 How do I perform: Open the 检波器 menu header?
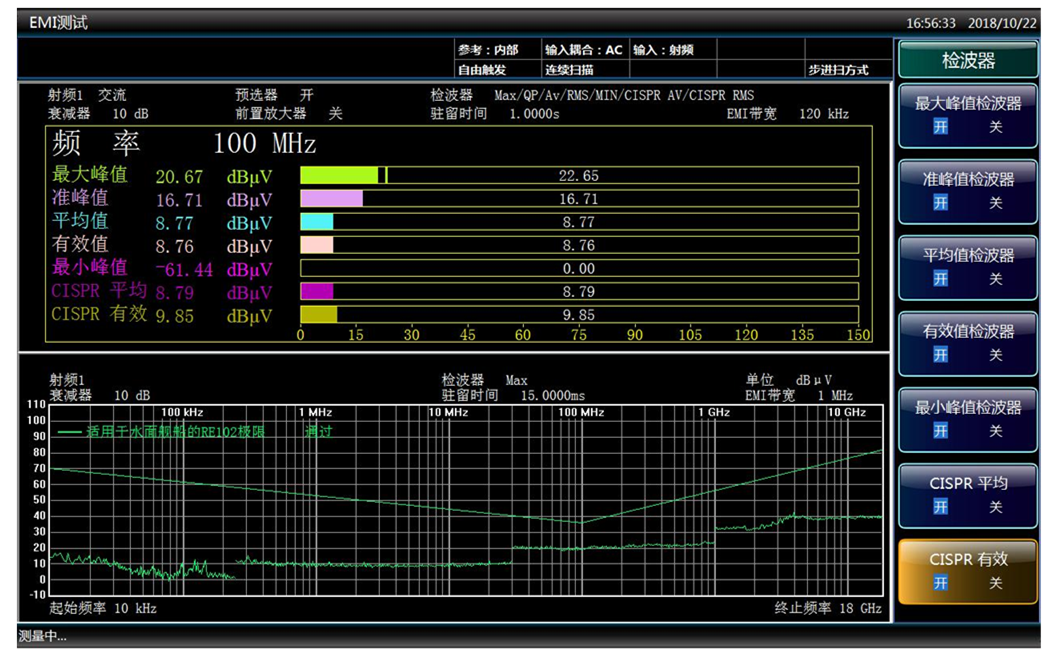pos(967,60)
